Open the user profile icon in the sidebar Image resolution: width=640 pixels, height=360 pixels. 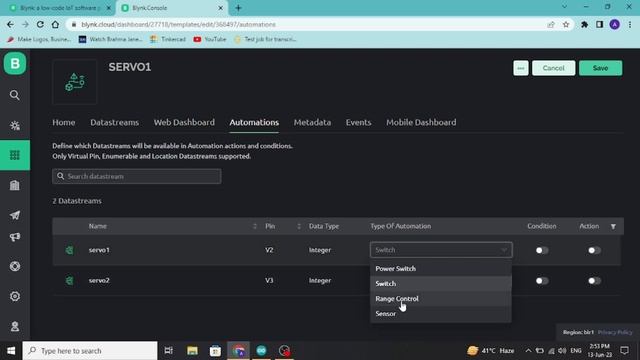[x=15, y=326]
